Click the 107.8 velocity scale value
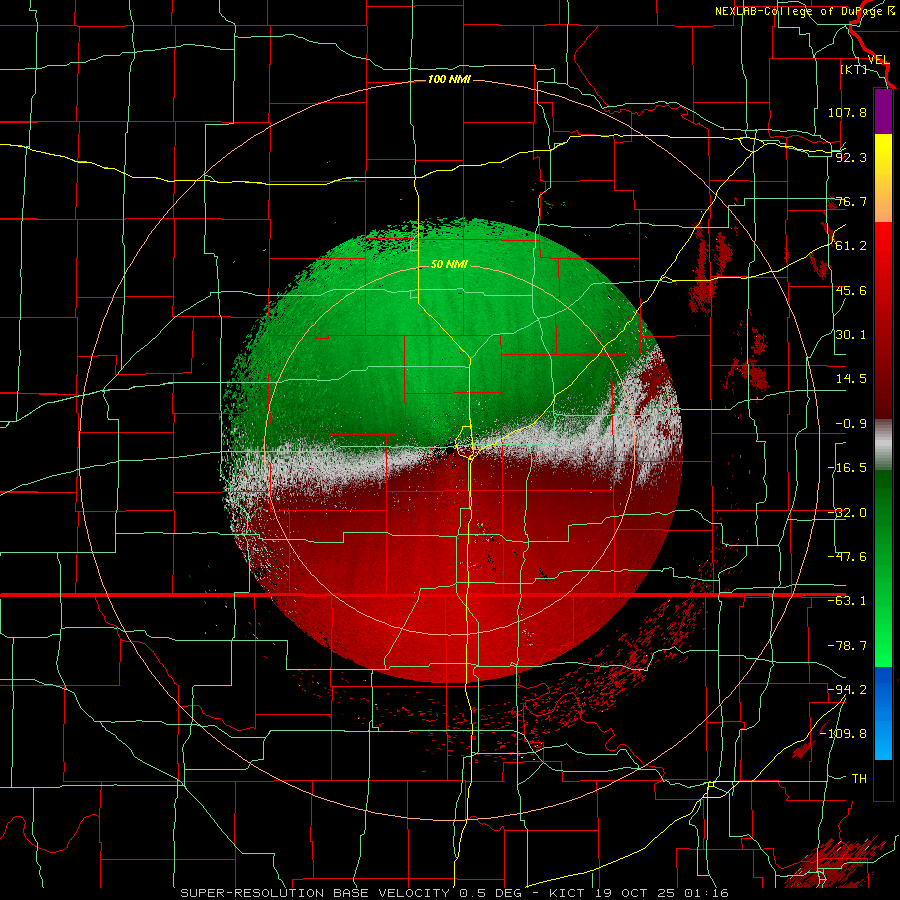 click(x=847, y=112)
